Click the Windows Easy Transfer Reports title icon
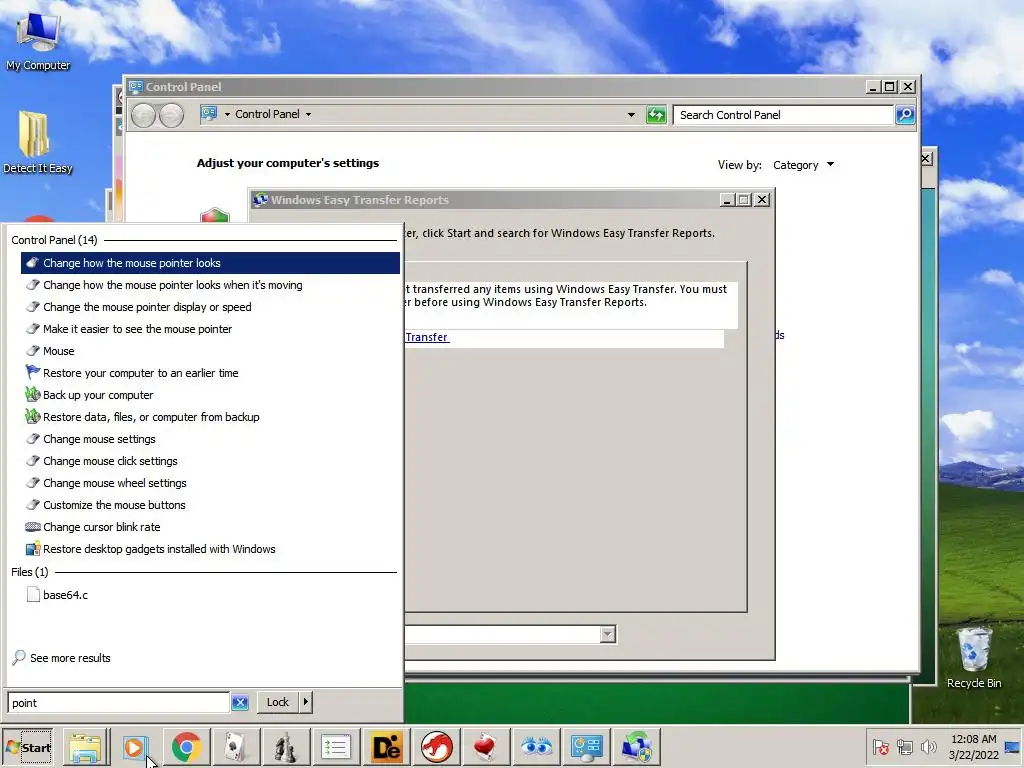The width and height of the screenshot is (1024, 768). click(261, 200)
